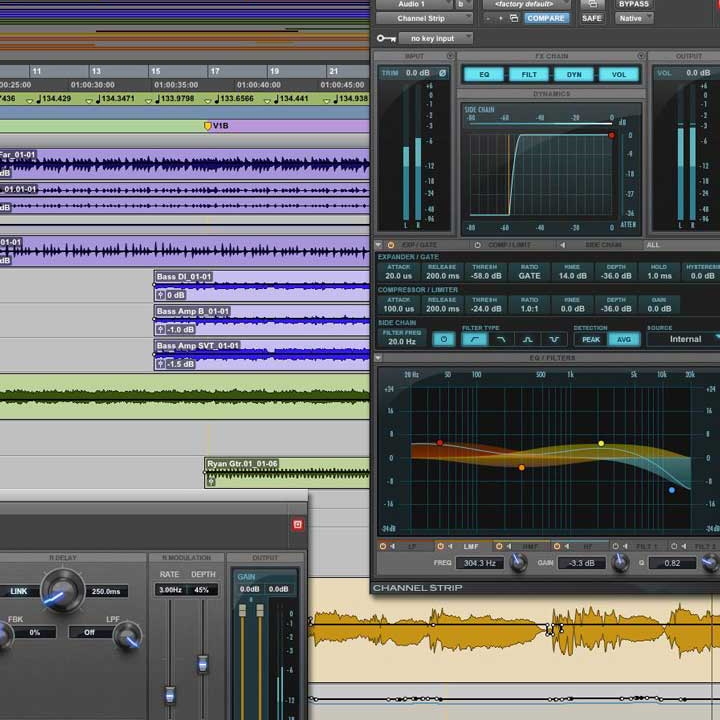Choose the band-pass side chain filter icon

528,339
